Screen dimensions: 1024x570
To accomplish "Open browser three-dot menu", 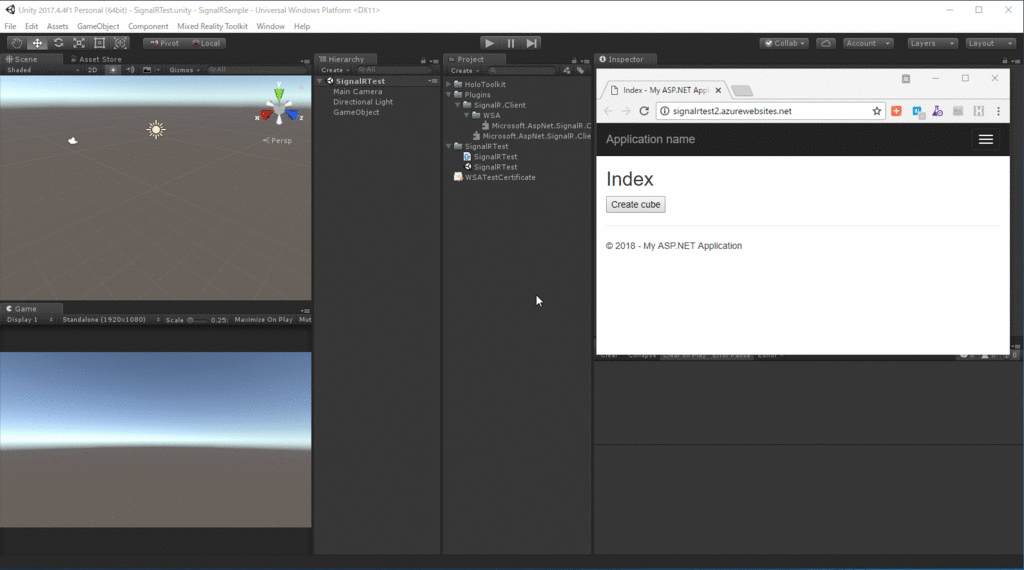I will click(x=998, y=111).
